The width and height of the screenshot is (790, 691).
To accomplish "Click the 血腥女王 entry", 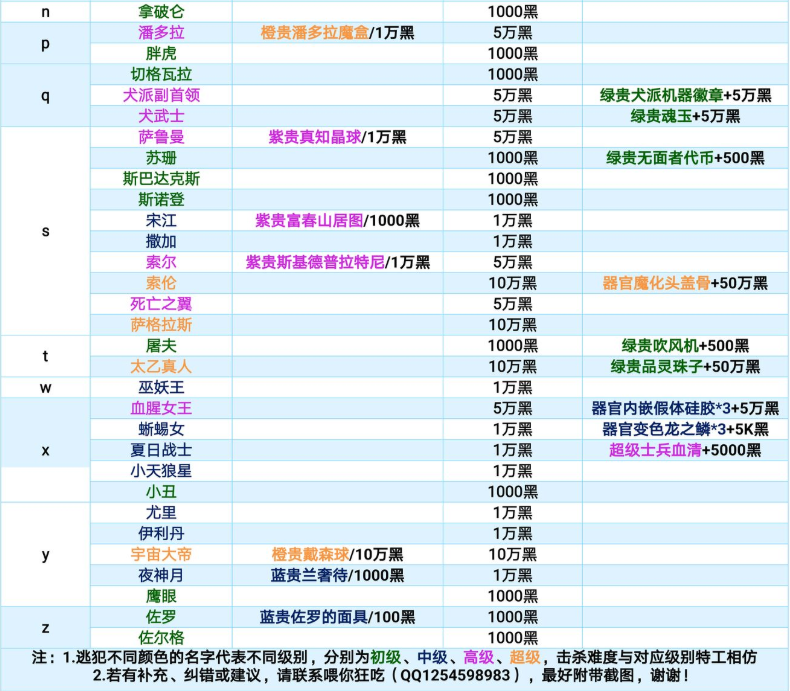I will point(161,408).
